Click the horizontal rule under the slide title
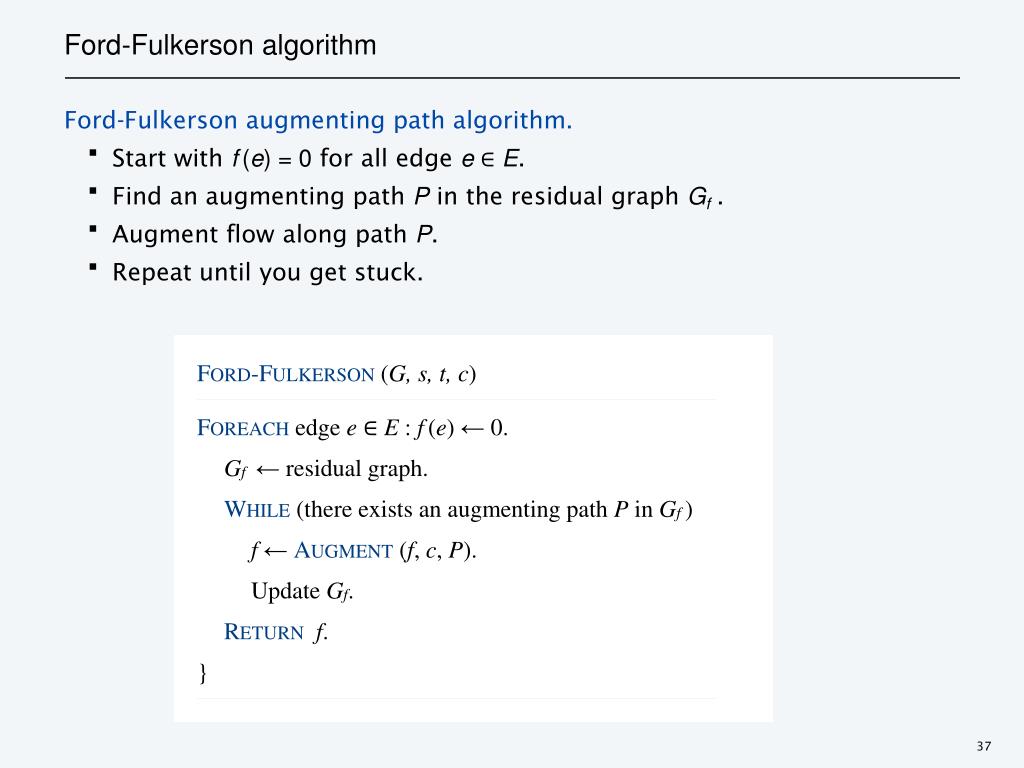 point(512,78)
